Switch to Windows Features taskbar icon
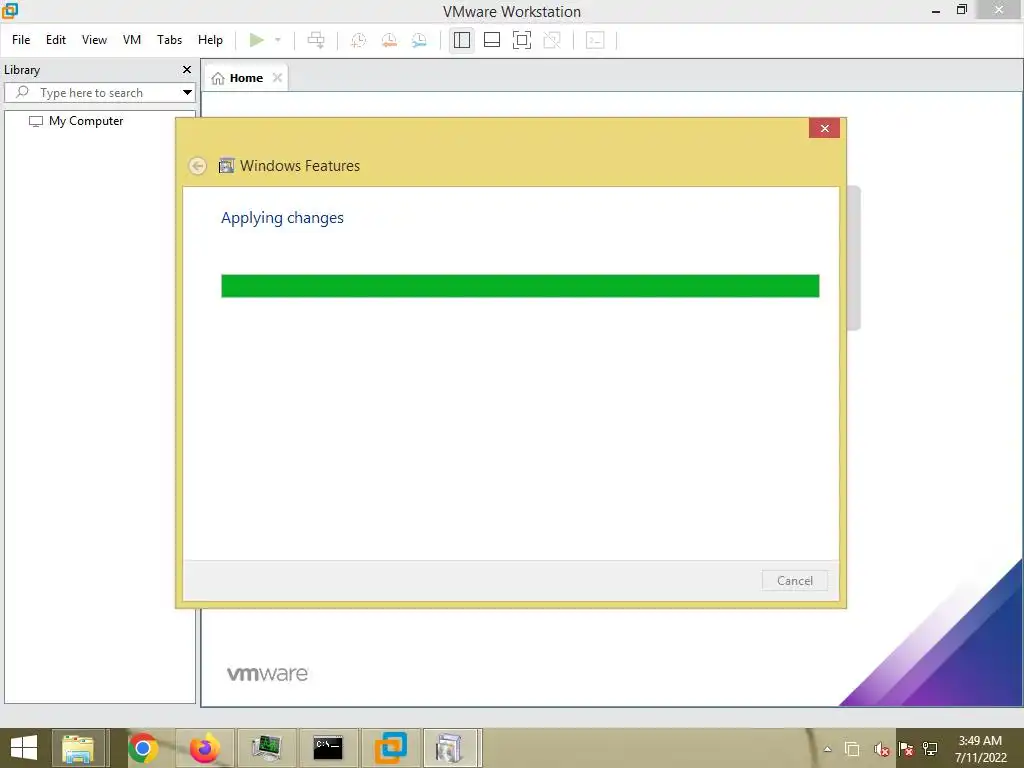This screenshot has width=1024, height=768. pos(450,748)
